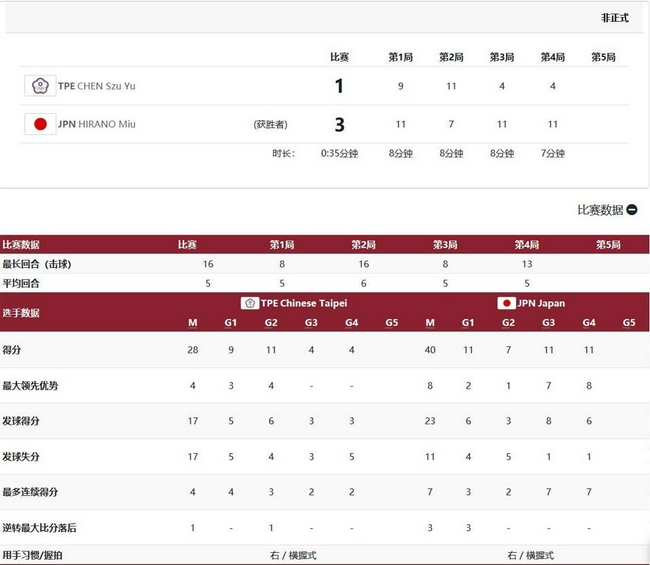Click the 第1局 header in the scoreboard
650x565 pixels.
(x=400, y=57)
